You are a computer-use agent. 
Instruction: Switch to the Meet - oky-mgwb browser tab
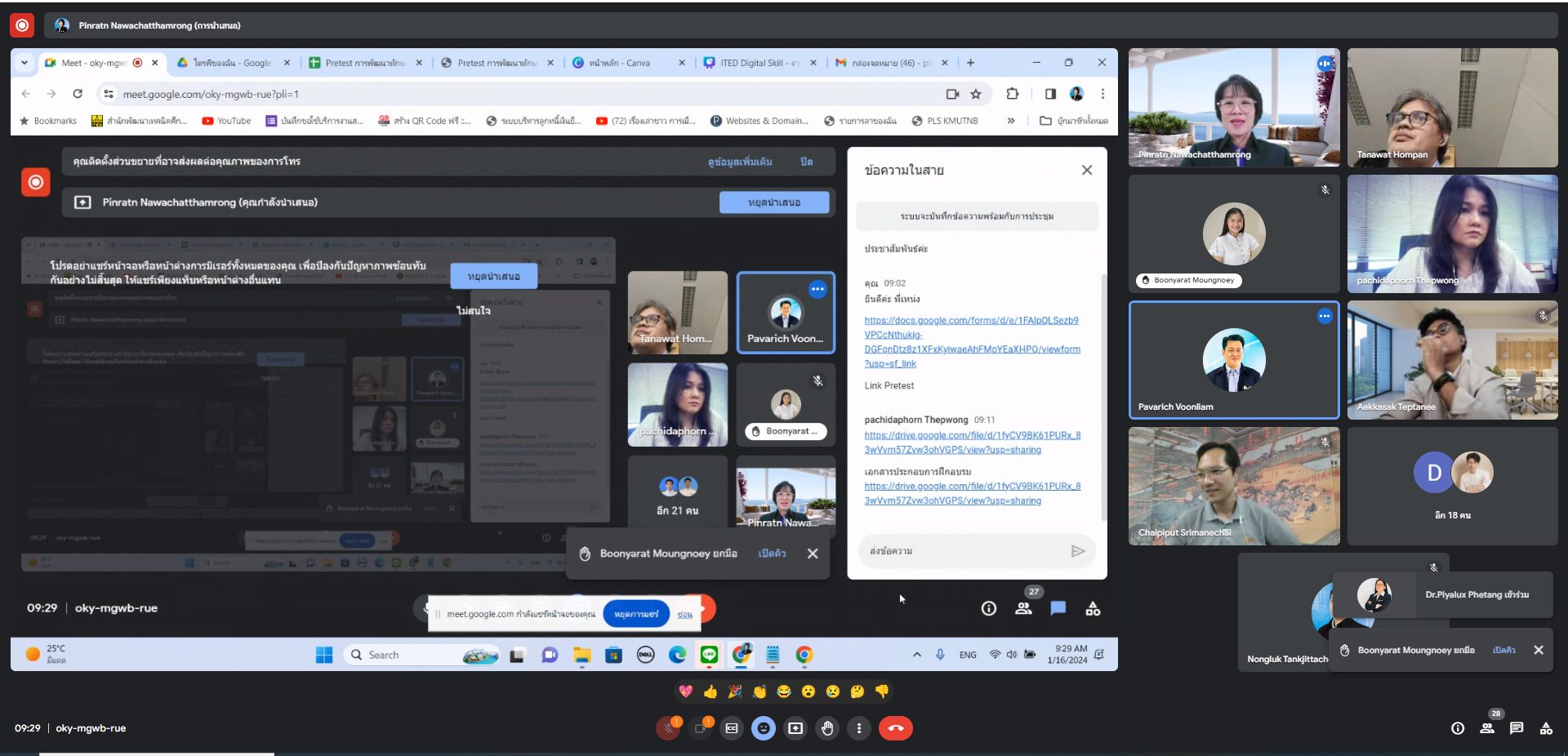[96, 63]
